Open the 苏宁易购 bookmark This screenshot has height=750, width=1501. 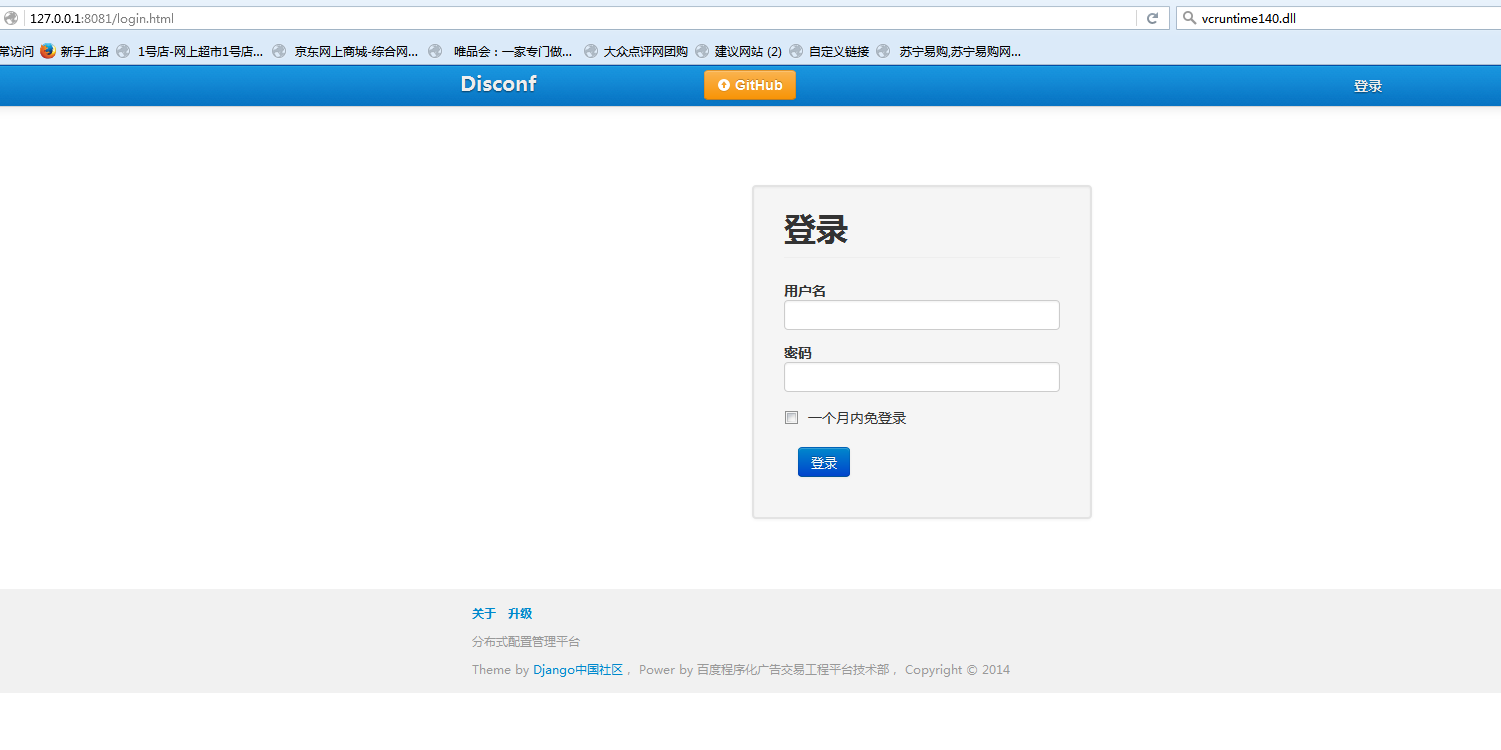pyautogui.click(x=959, y=51)
